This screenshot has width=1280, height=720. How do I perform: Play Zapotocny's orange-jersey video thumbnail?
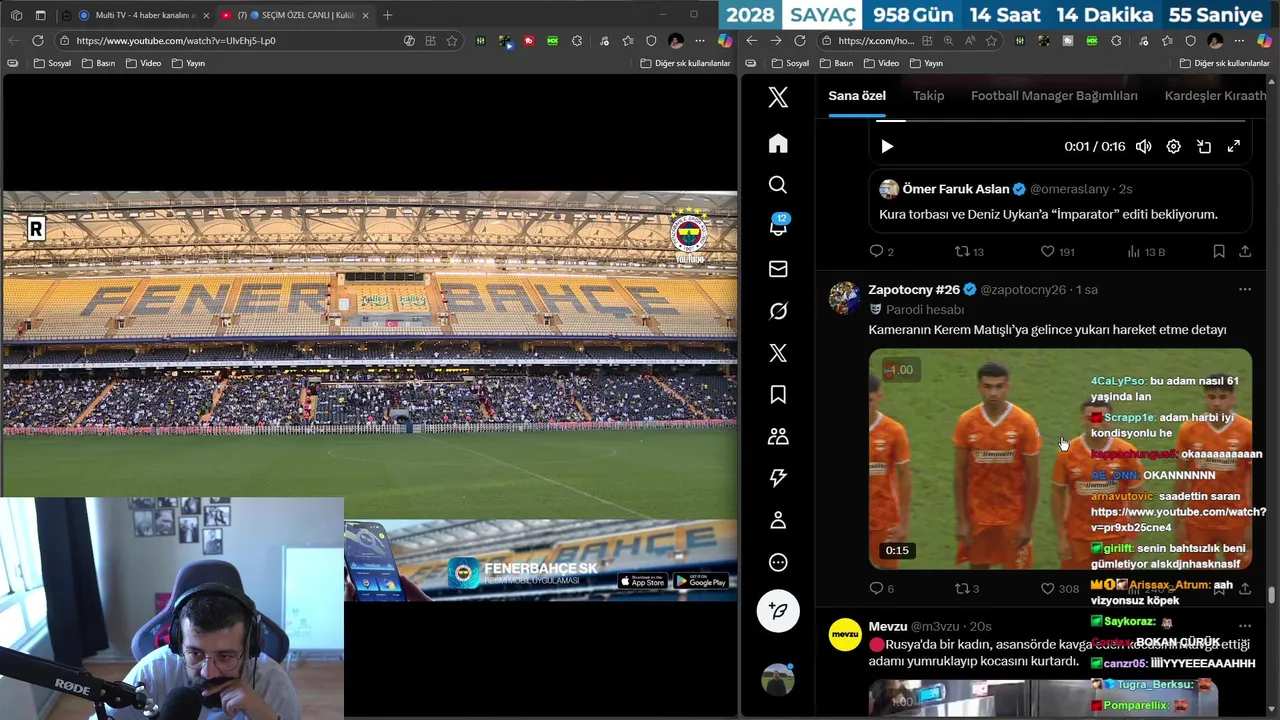(1060, 458)
